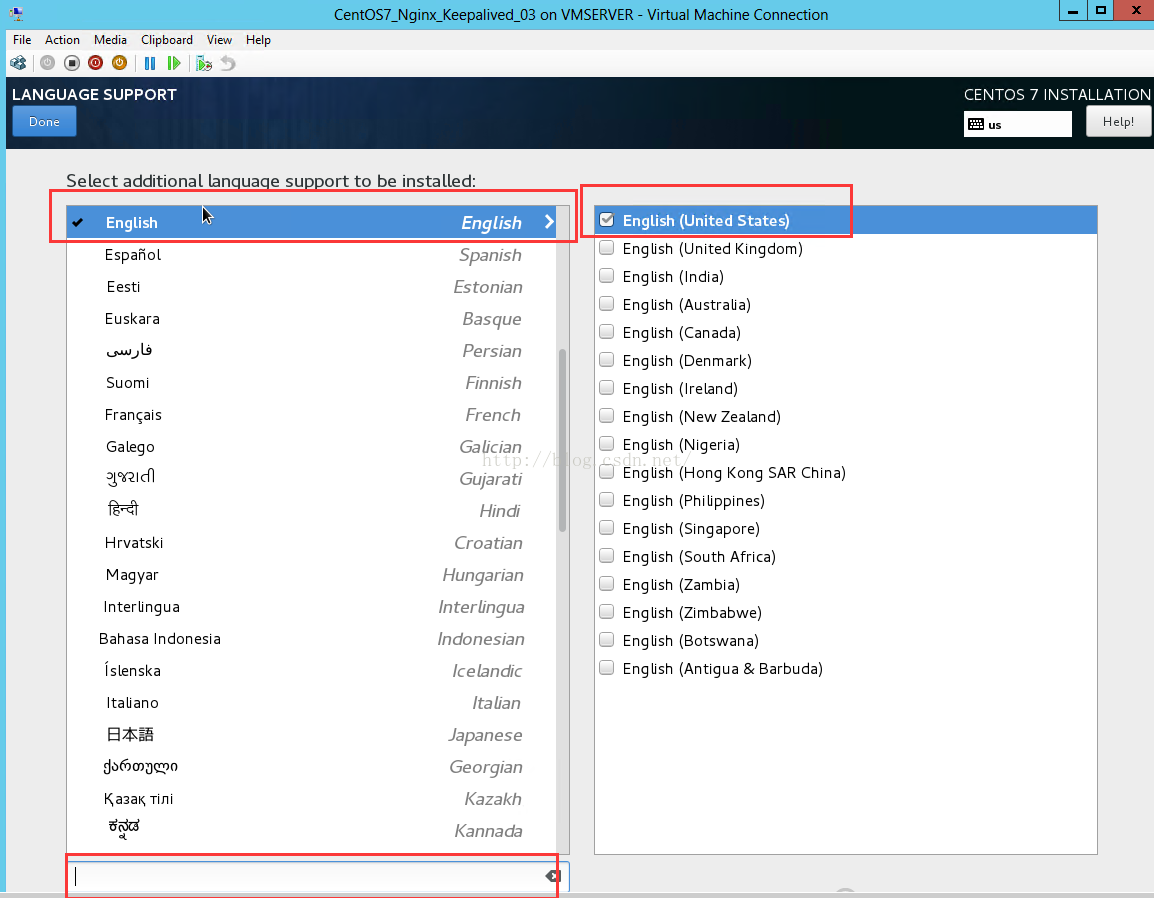Tick English (Philippines) checkbox
Viewport: 1154px width, 898px height.
point(606,499)
